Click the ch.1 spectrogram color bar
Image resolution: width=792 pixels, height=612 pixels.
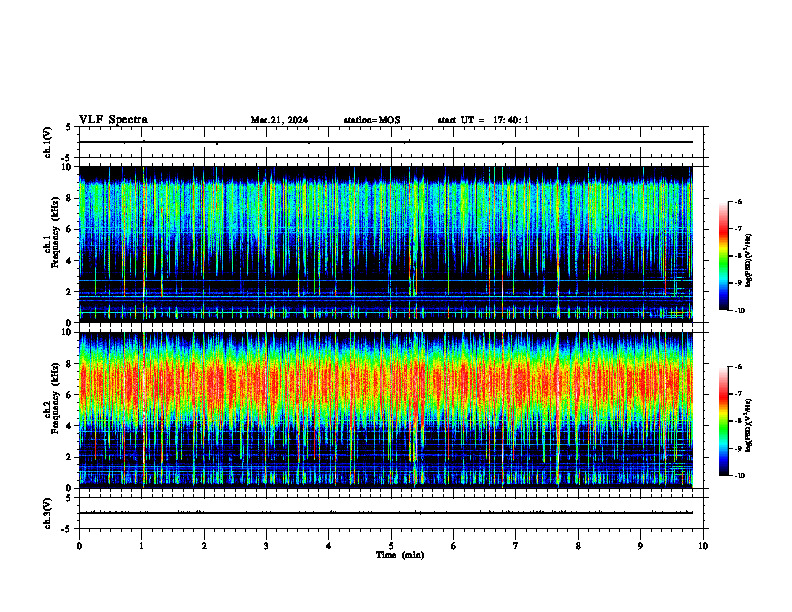click(x=723, y=256)
